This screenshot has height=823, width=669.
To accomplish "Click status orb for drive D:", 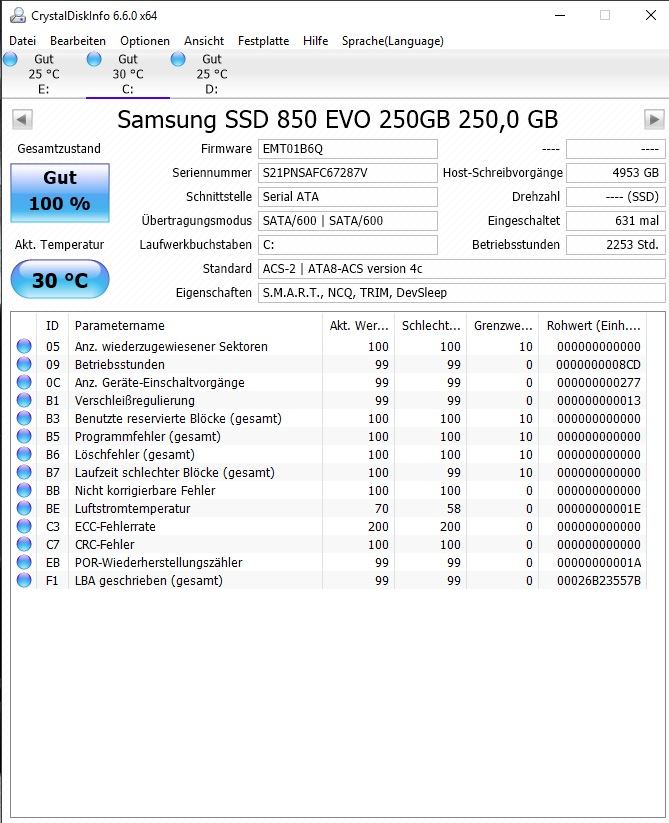I will pos(178,59).
